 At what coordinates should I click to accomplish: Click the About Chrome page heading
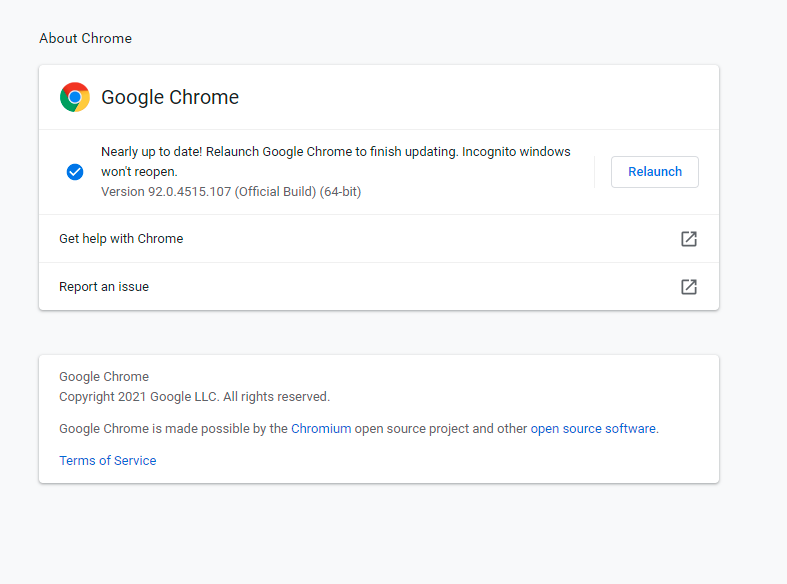point(85,38)
